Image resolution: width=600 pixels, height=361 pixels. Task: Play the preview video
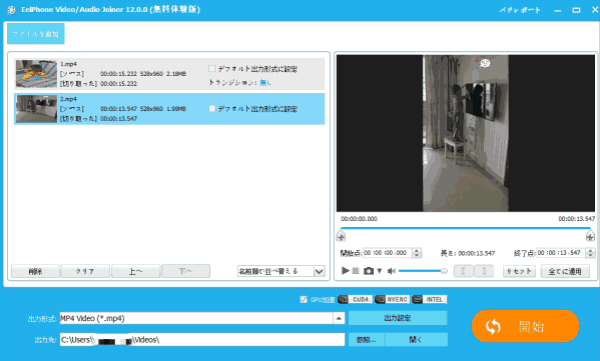(345, 271)
